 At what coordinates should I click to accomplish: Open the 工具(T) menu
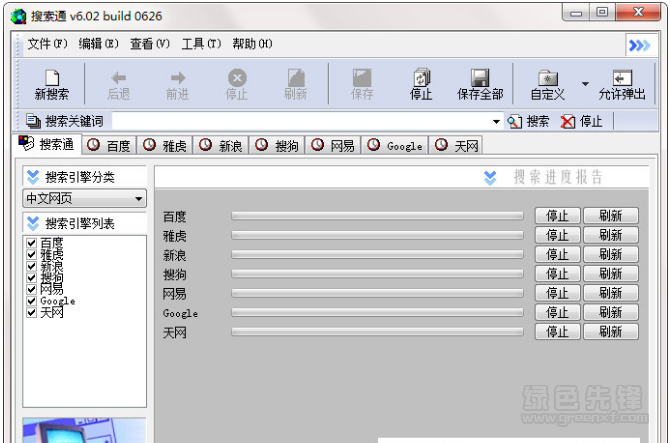pos(201,44)
